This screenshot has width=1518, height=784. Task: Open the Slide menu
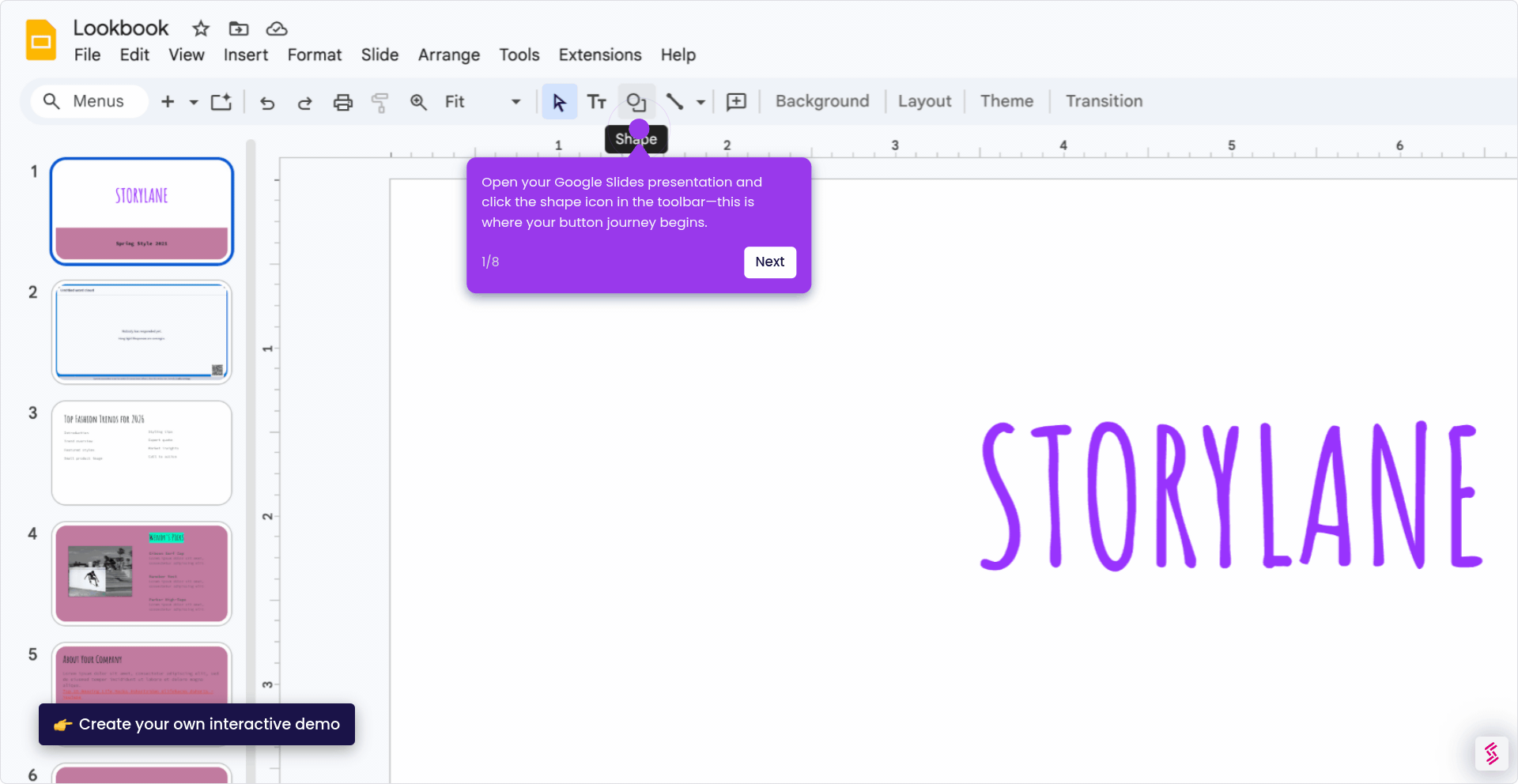pos(379,55)
